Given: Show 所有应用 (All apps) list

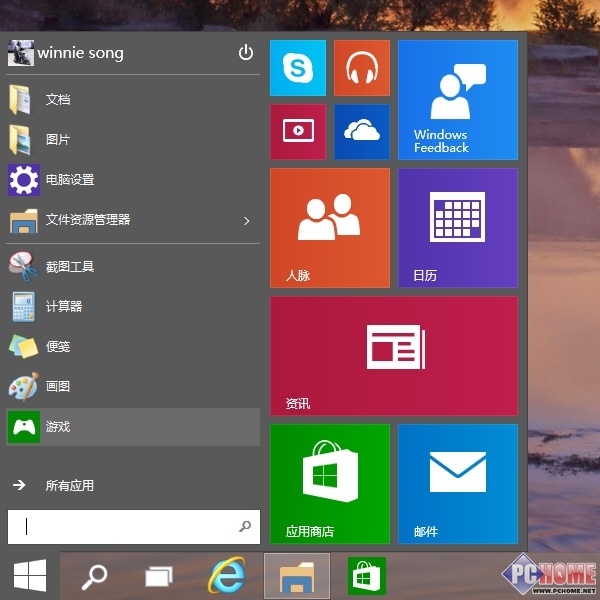Looking at the screenshot, I should point(68,486).
